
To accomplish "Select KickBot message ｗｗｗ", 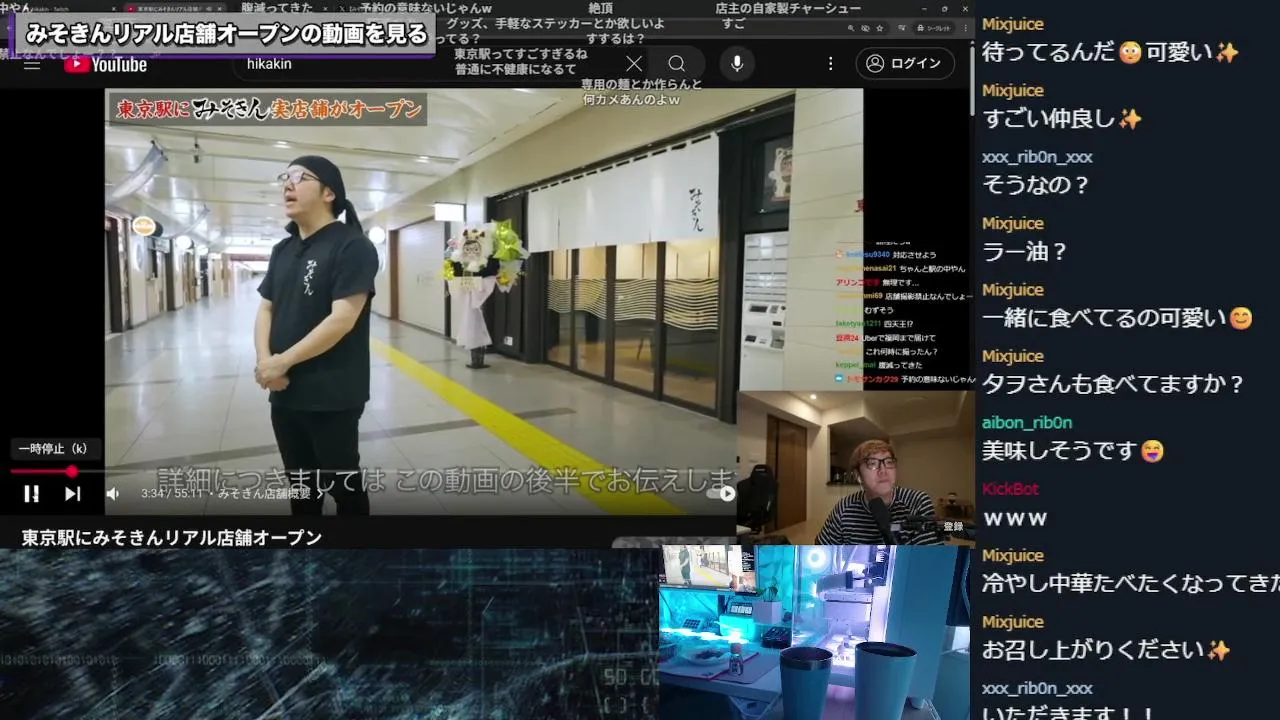I will click(x=1015, y=518).
